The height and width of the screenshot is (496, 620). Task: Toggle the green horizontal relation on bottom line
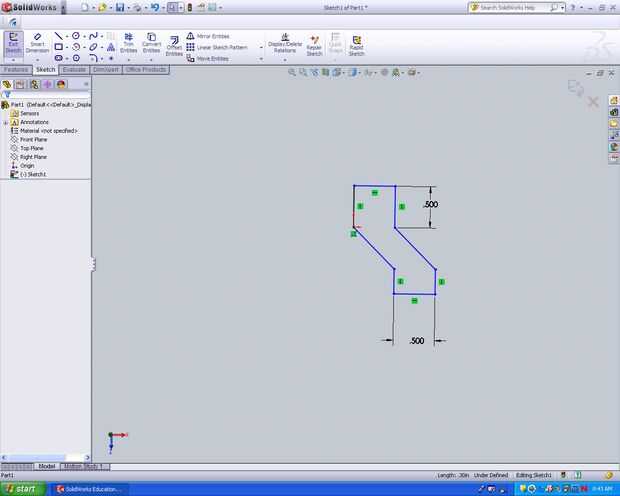414,301
